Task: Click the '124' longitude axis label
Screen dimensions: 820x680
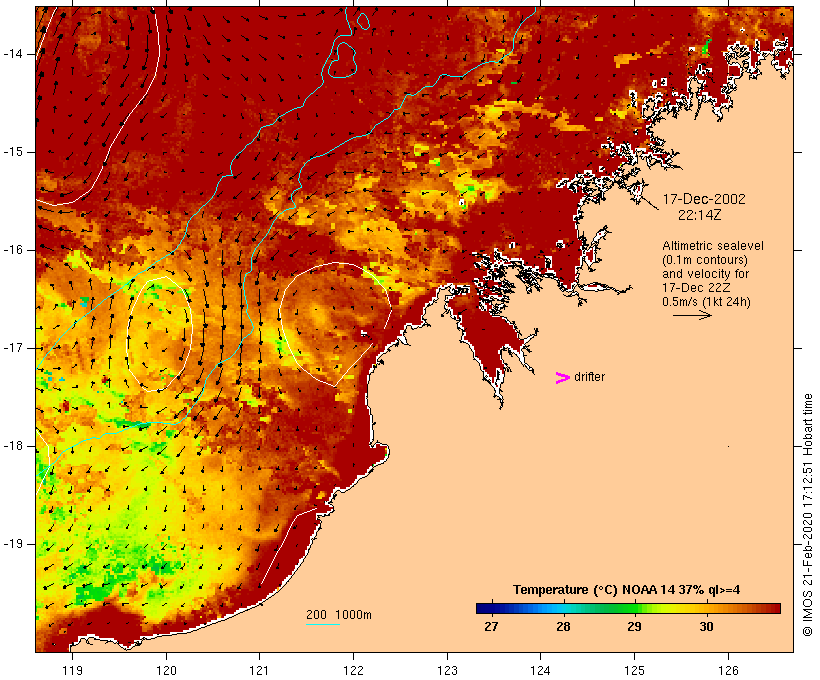Action: (x=540, y=670)
